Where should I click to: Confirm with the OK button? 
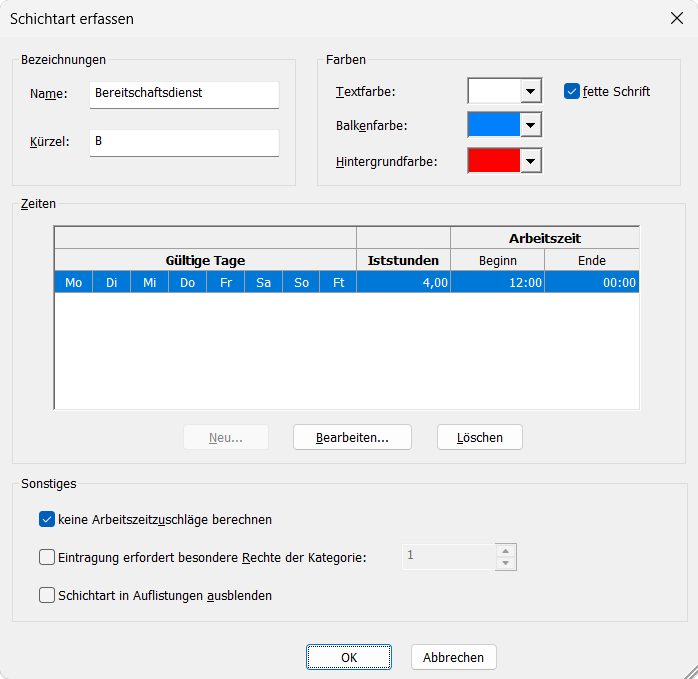click(349, 657)
